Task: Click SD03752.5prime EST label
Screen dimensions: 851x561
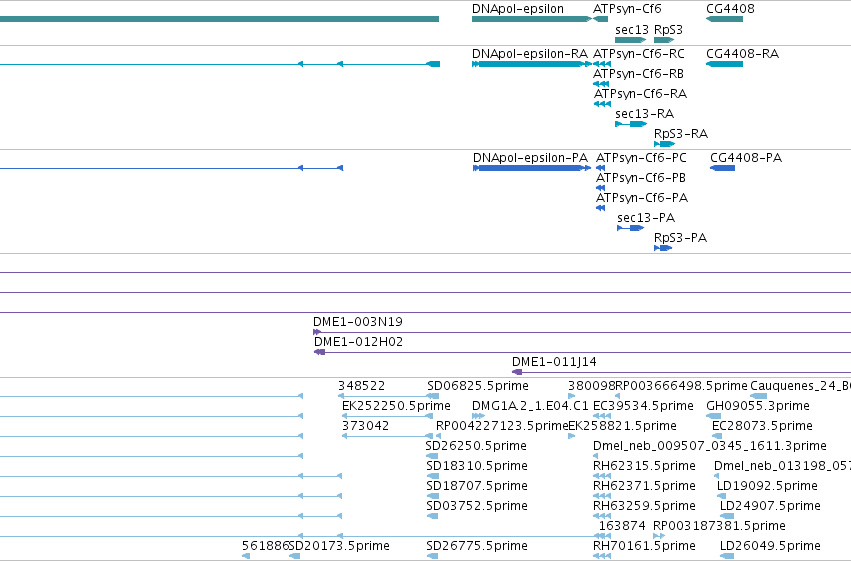Action: tap(477, 506)
